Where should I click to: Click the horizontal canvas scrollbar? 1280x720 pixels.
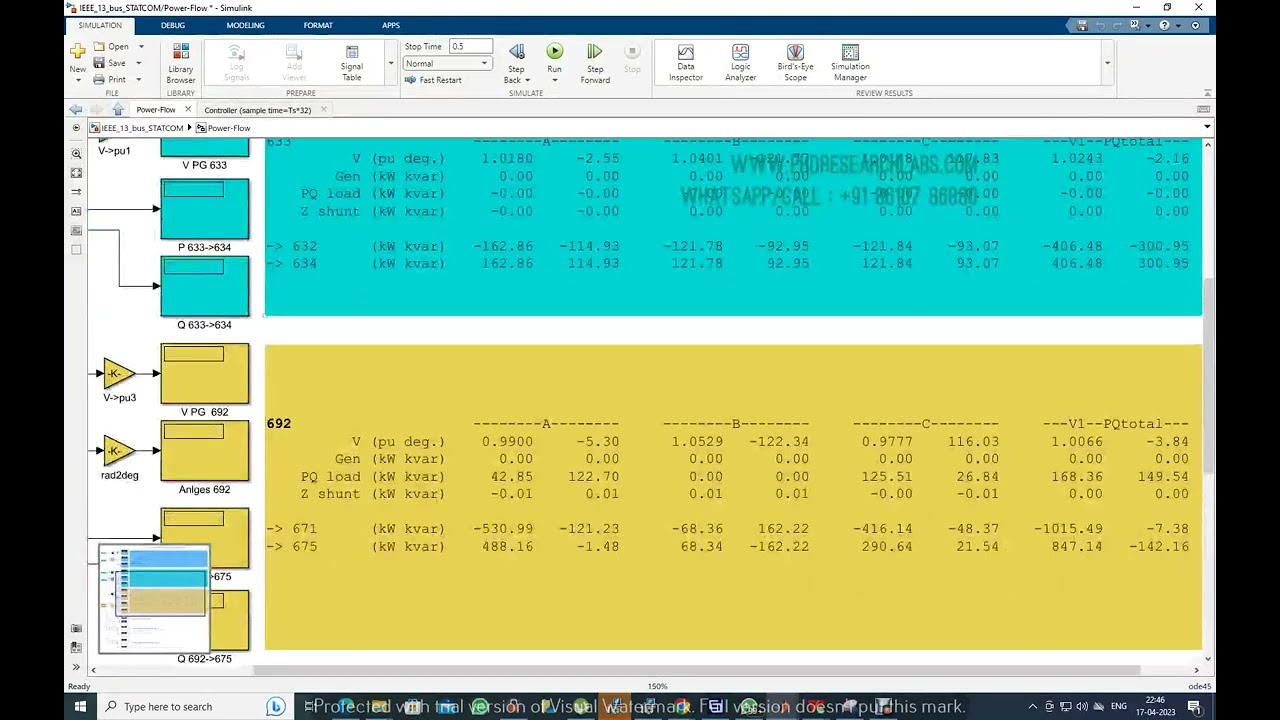[697, 670]
